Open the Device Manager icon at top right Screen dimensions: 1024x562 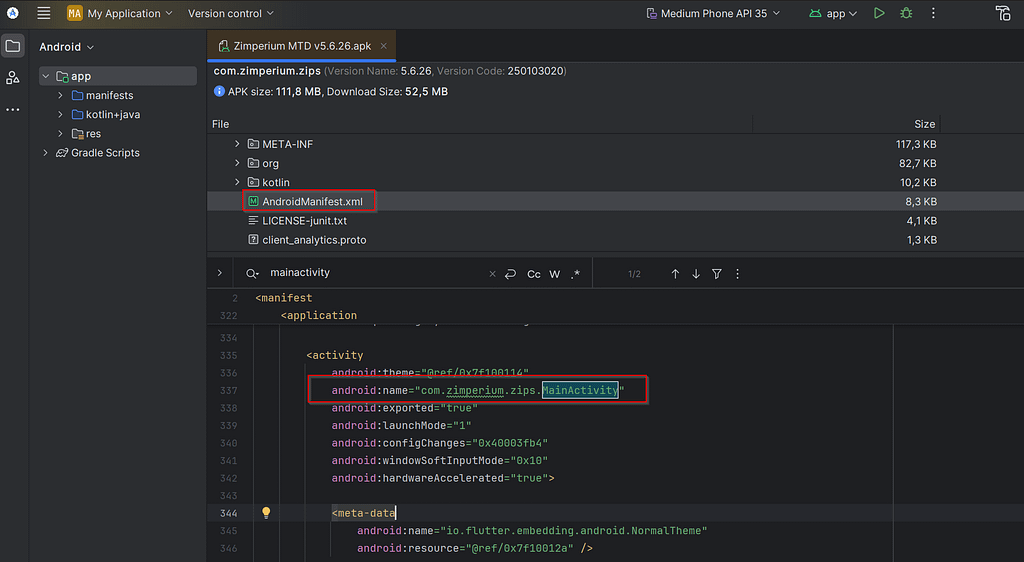point(1003,13)
